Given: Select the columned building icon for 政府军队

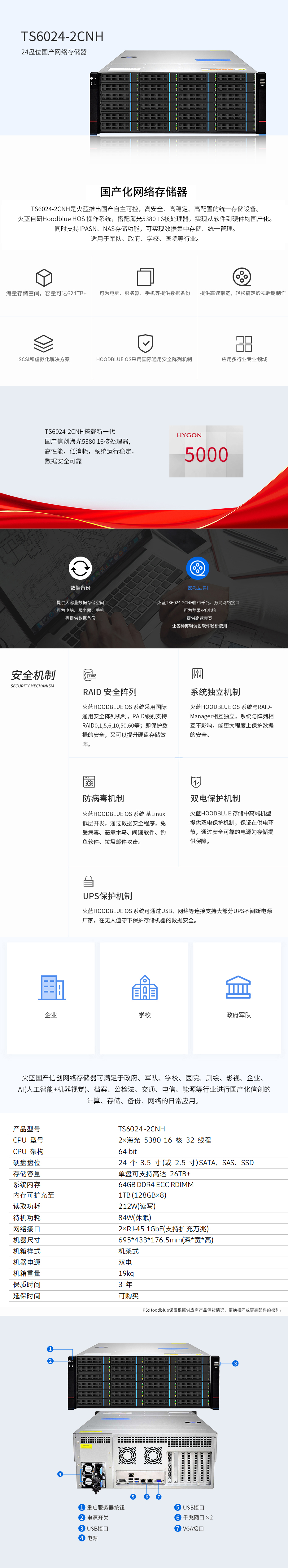Looking at the screenshot, I should pos(238,987).
